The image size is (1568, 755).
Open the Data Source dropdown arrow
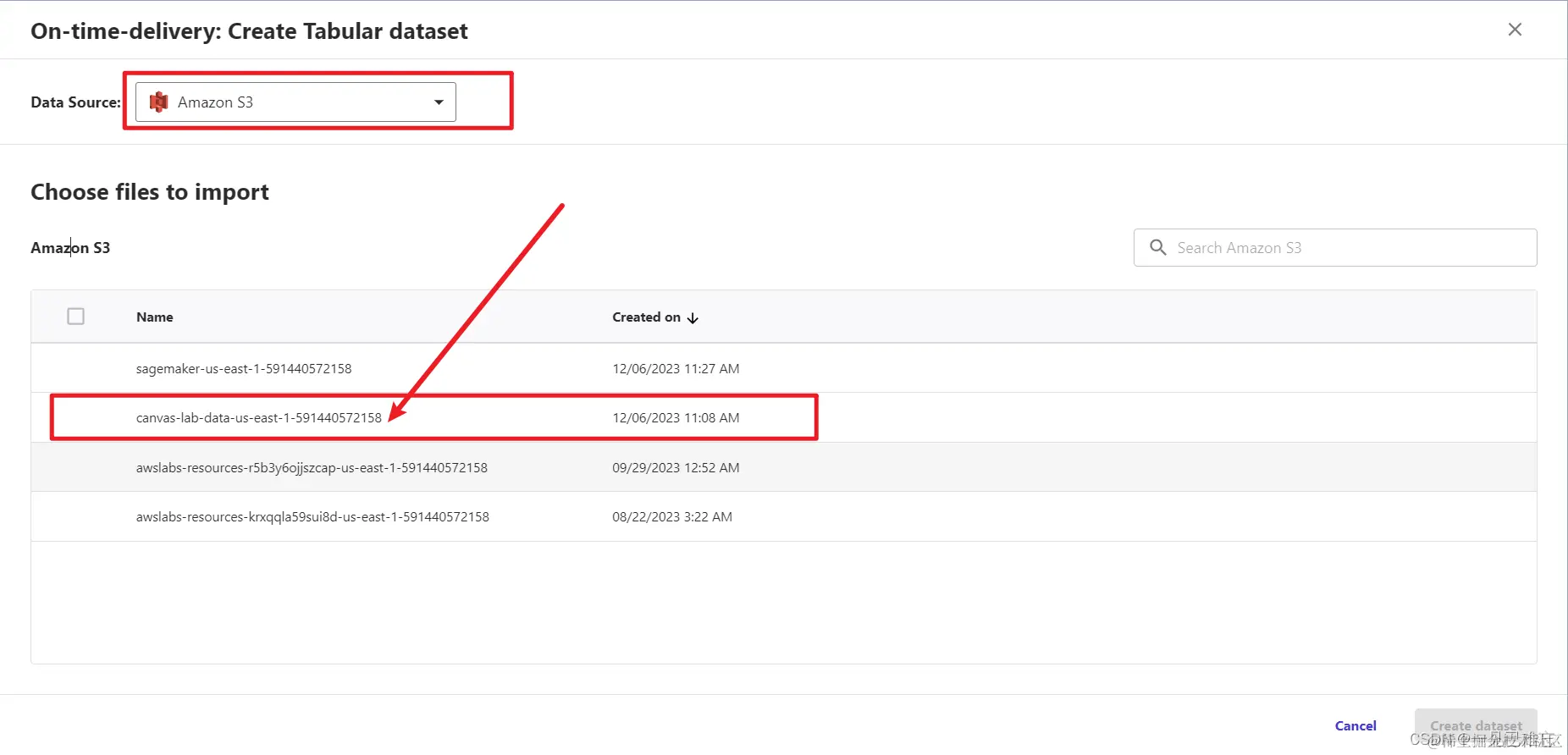(439, 102)
